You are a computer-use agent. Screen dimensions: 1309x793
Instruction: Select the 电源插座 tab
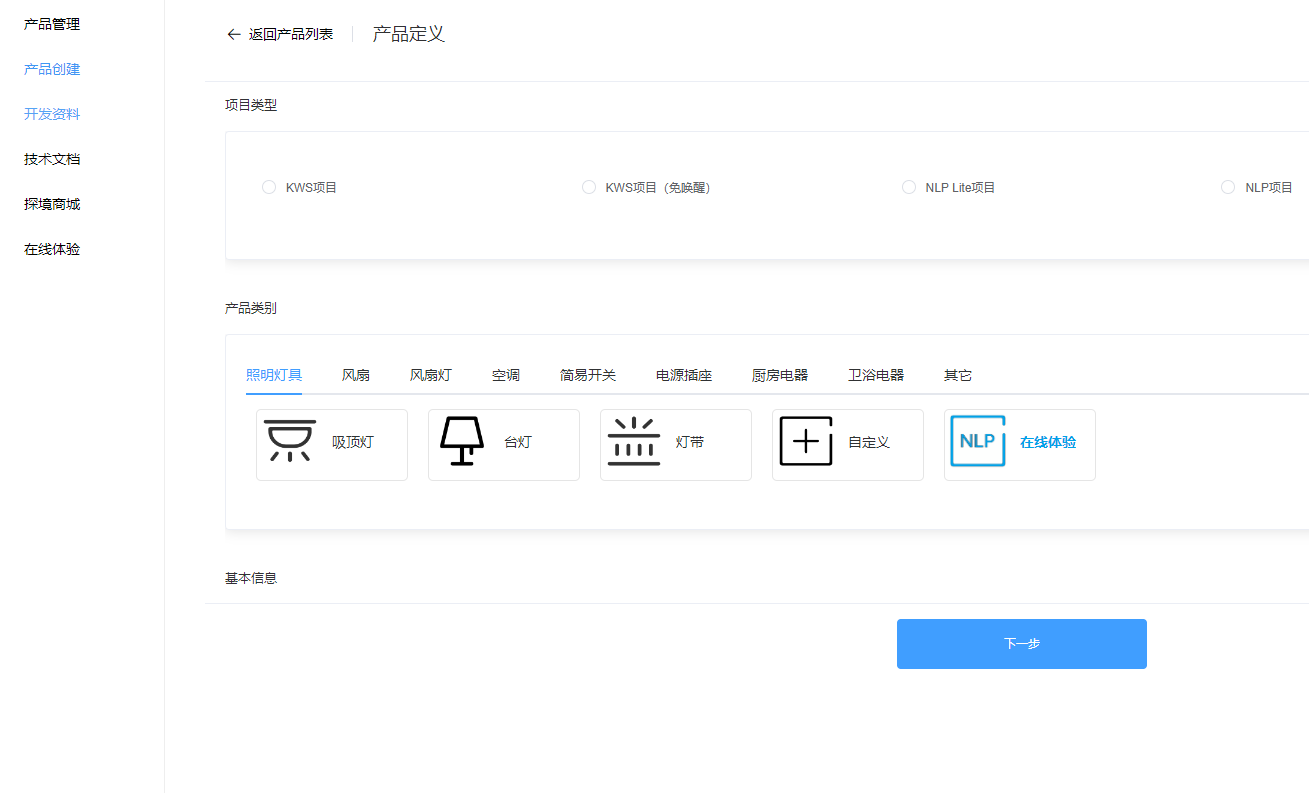(684, 375)
